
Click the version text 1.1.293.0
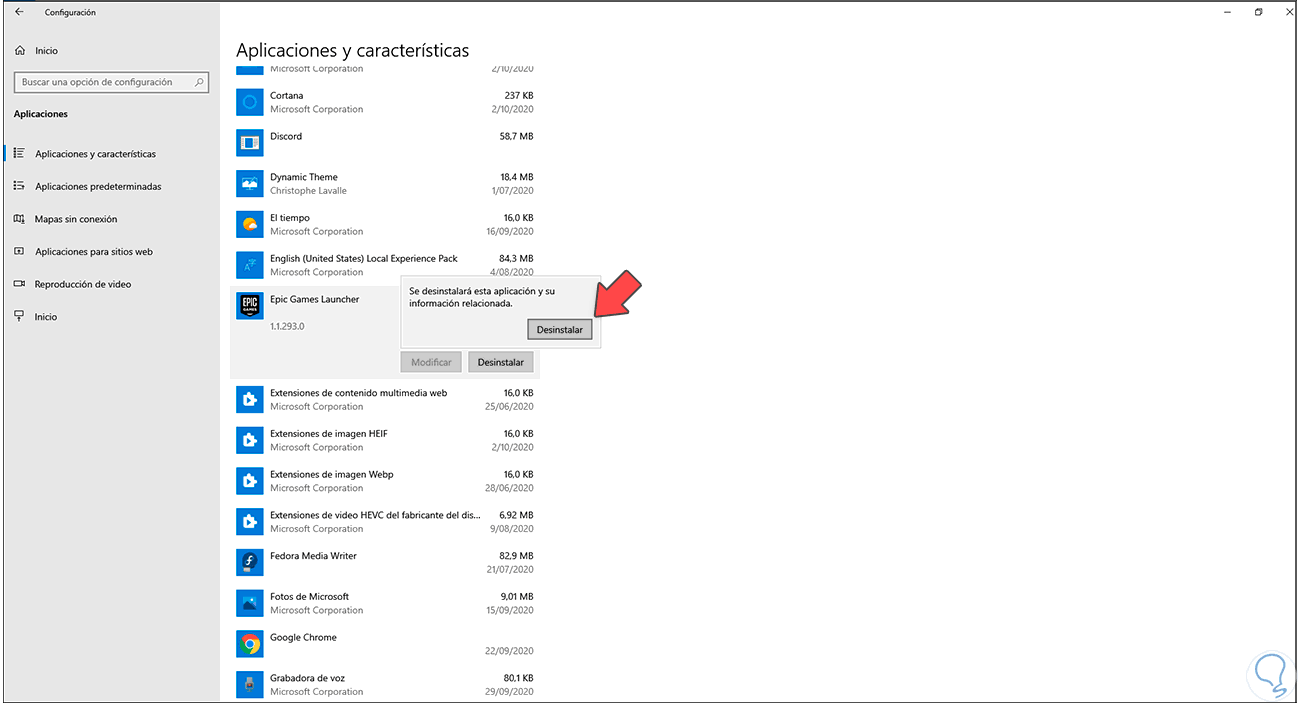point(287,327)
